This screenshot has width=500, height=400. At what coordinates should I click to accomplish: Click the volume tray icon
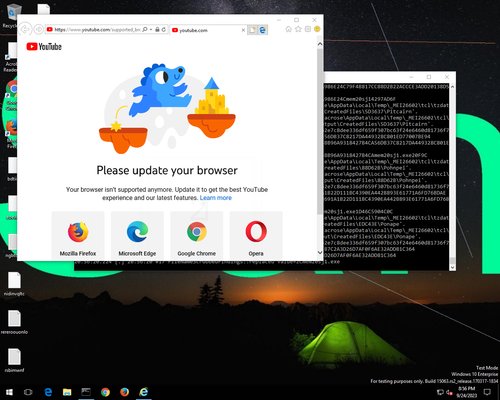449,392
